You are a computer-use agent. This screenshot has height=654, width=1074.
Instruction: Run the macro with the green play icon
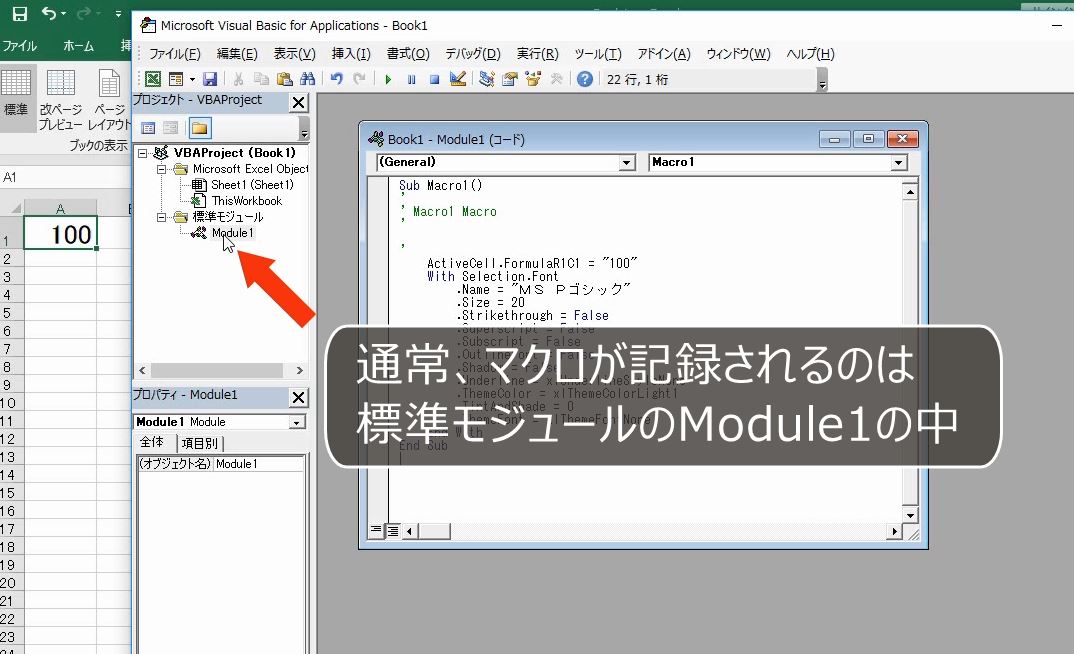[388, 79]
